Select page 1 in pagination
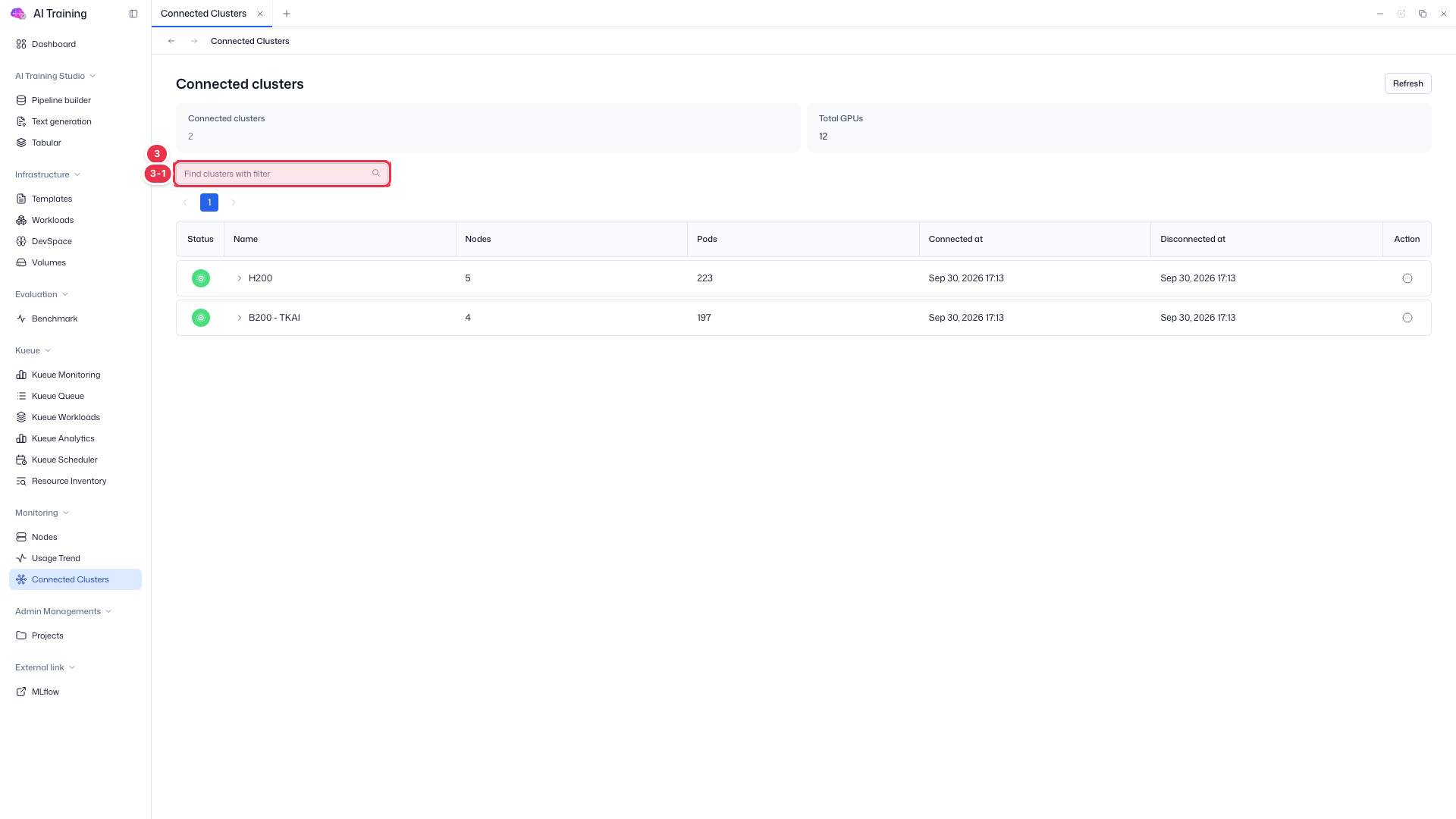Image resolution: width=1456 pixels, height=819 pixels. [209, 202]
